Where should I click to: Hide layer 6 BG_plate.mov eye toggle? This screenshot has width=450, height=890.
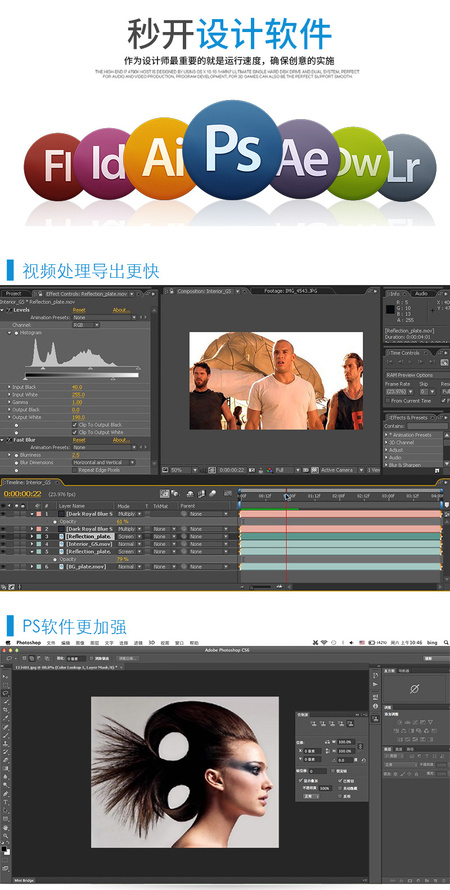3,566
